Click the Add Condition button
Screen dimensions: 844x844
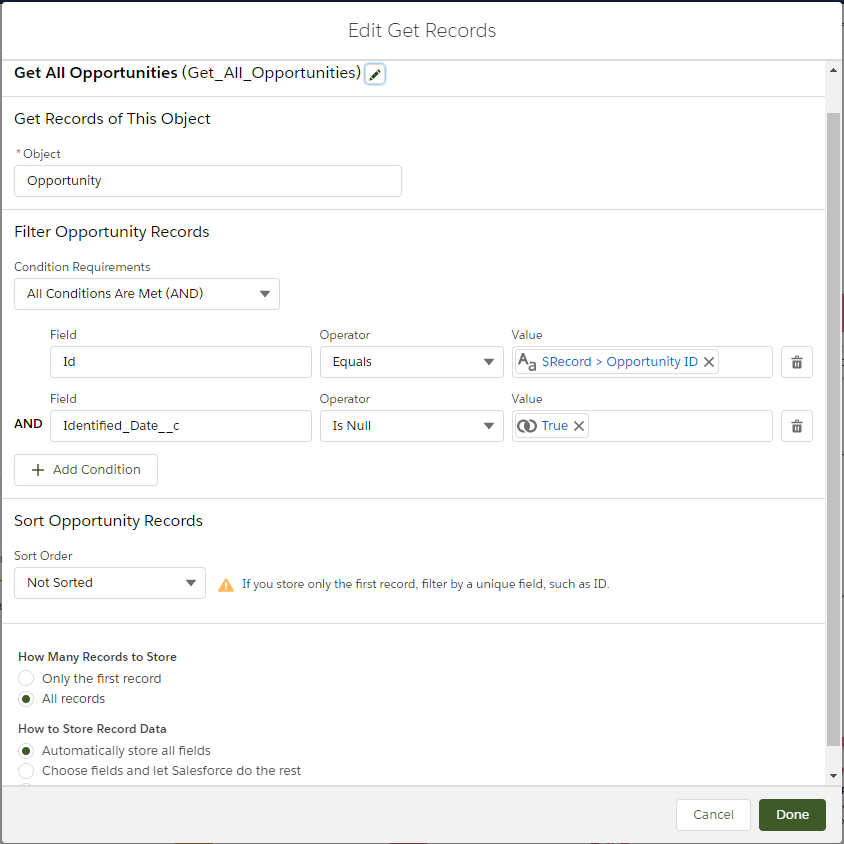[86, 470]
